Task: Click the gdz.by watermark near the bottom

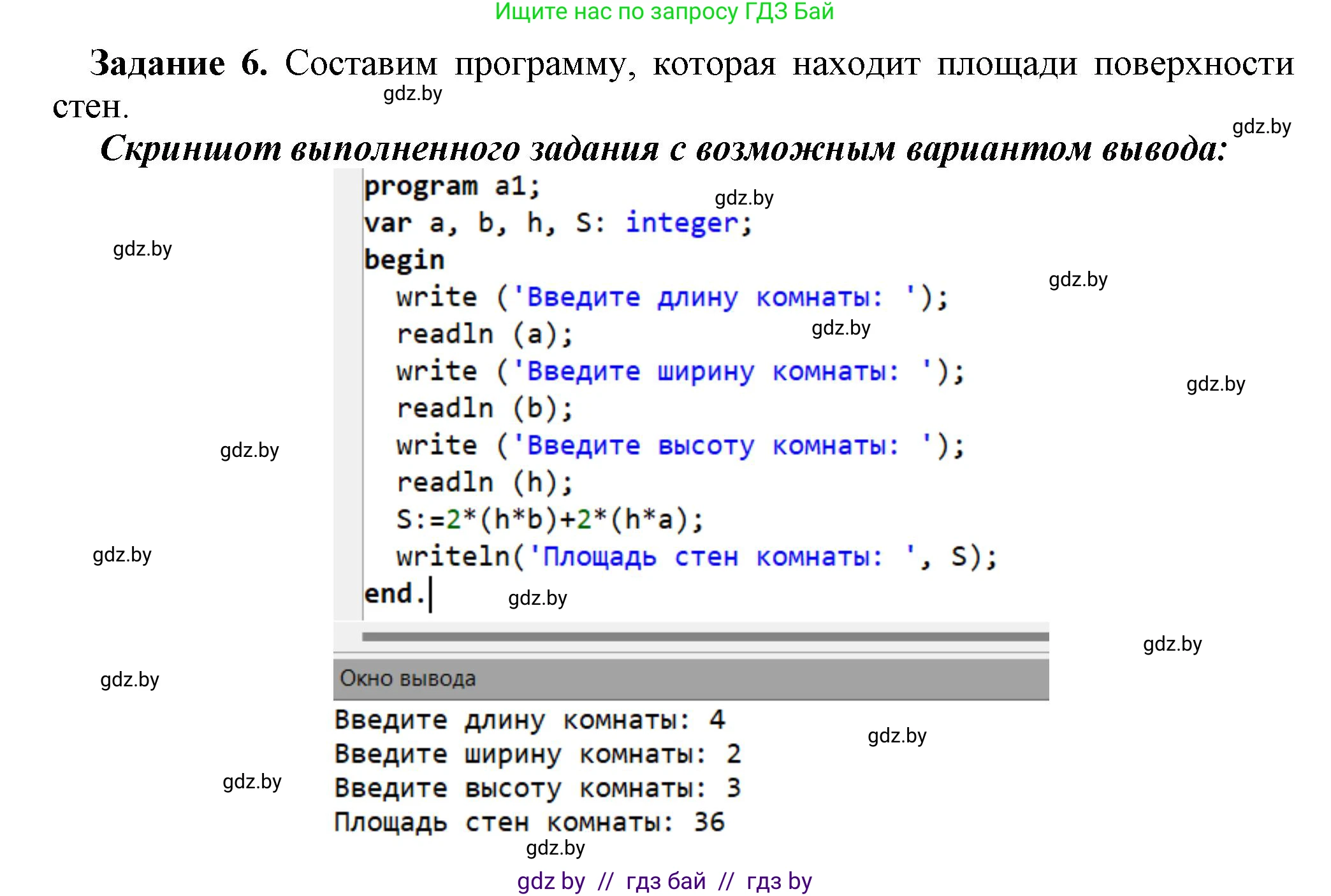Action: coord(555,848)
